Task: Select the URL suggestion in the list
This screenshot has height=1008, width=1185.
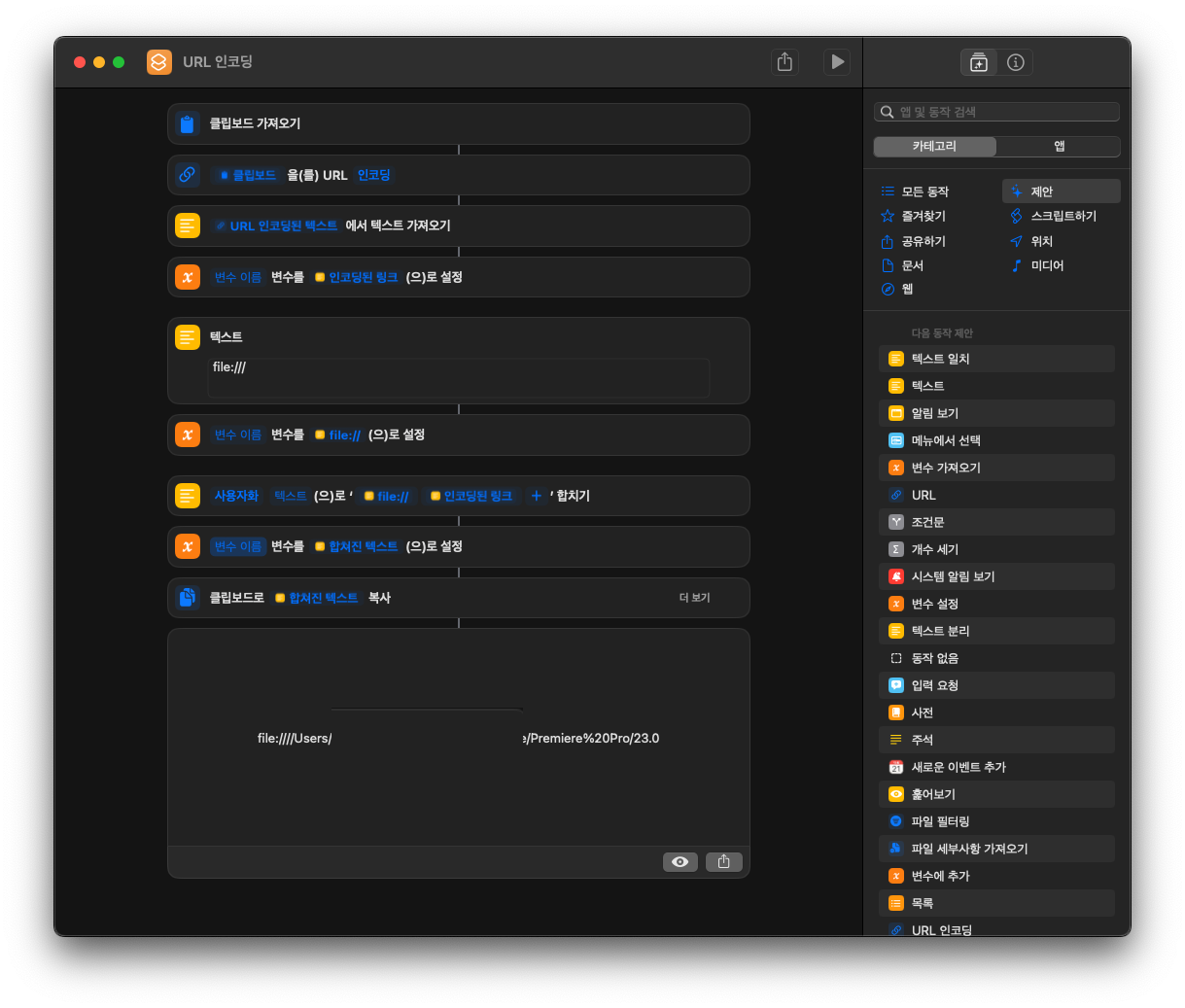Action: (996, 495)
